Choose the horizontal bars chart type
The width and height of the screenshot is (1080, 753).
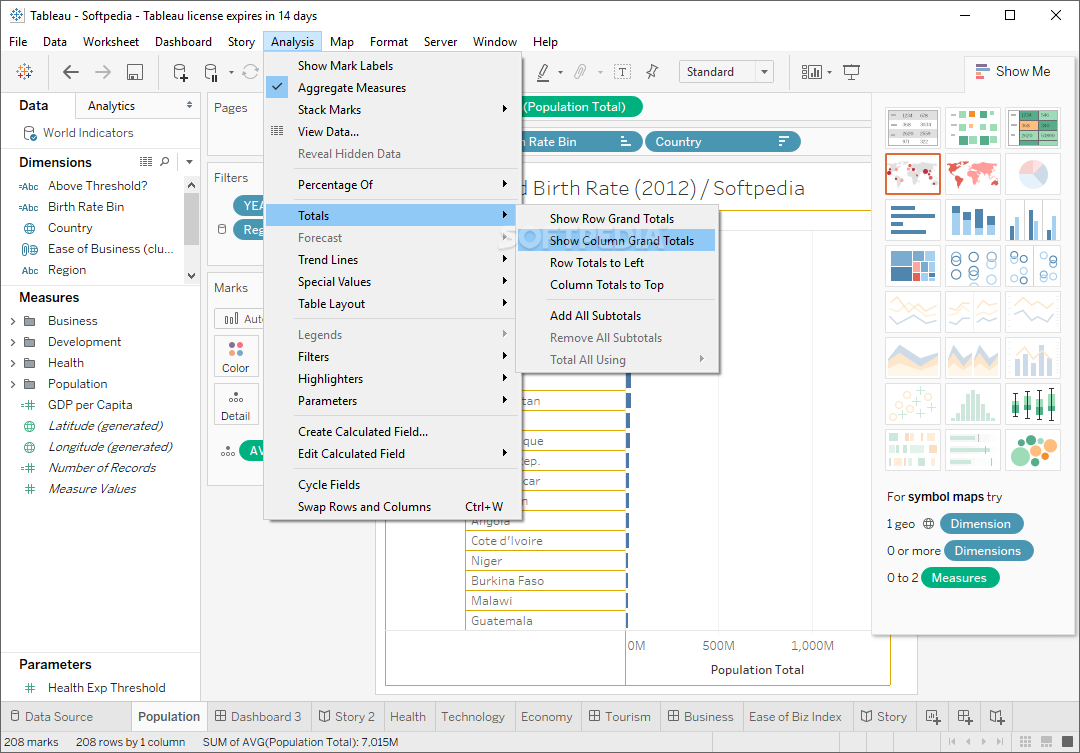coord(913,220)
